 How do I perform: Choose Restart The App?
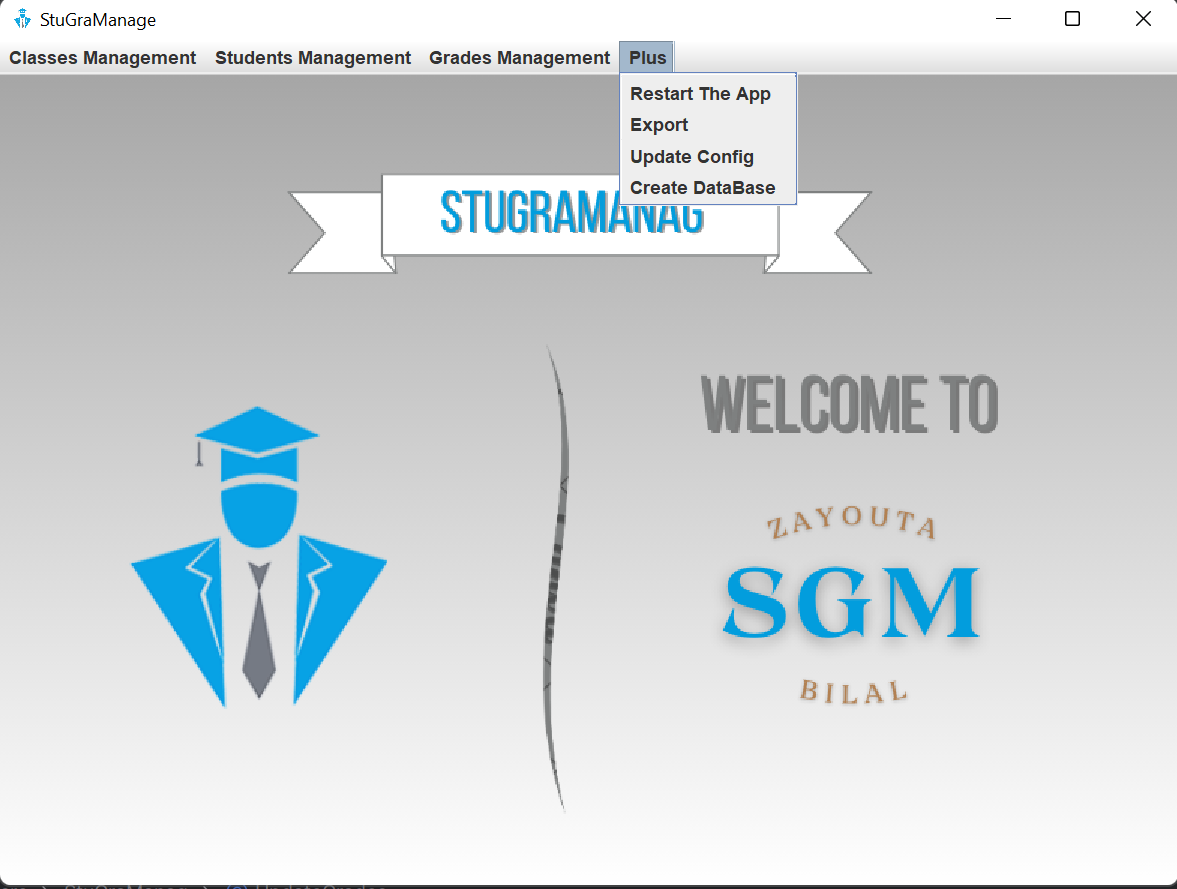[x=708, y=94]
